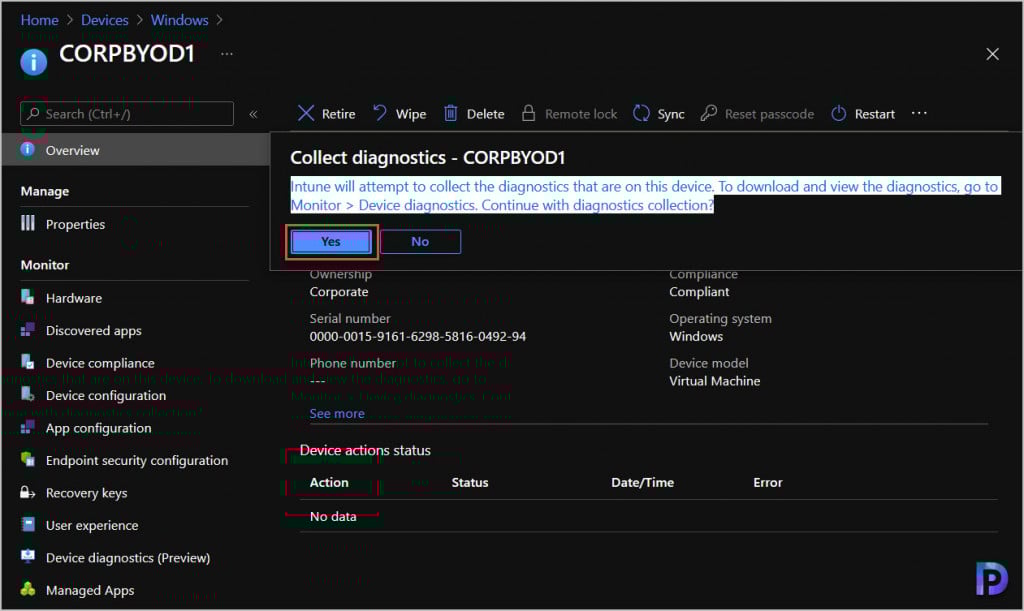Go to Windows breadcrumb

coord(180,20)
